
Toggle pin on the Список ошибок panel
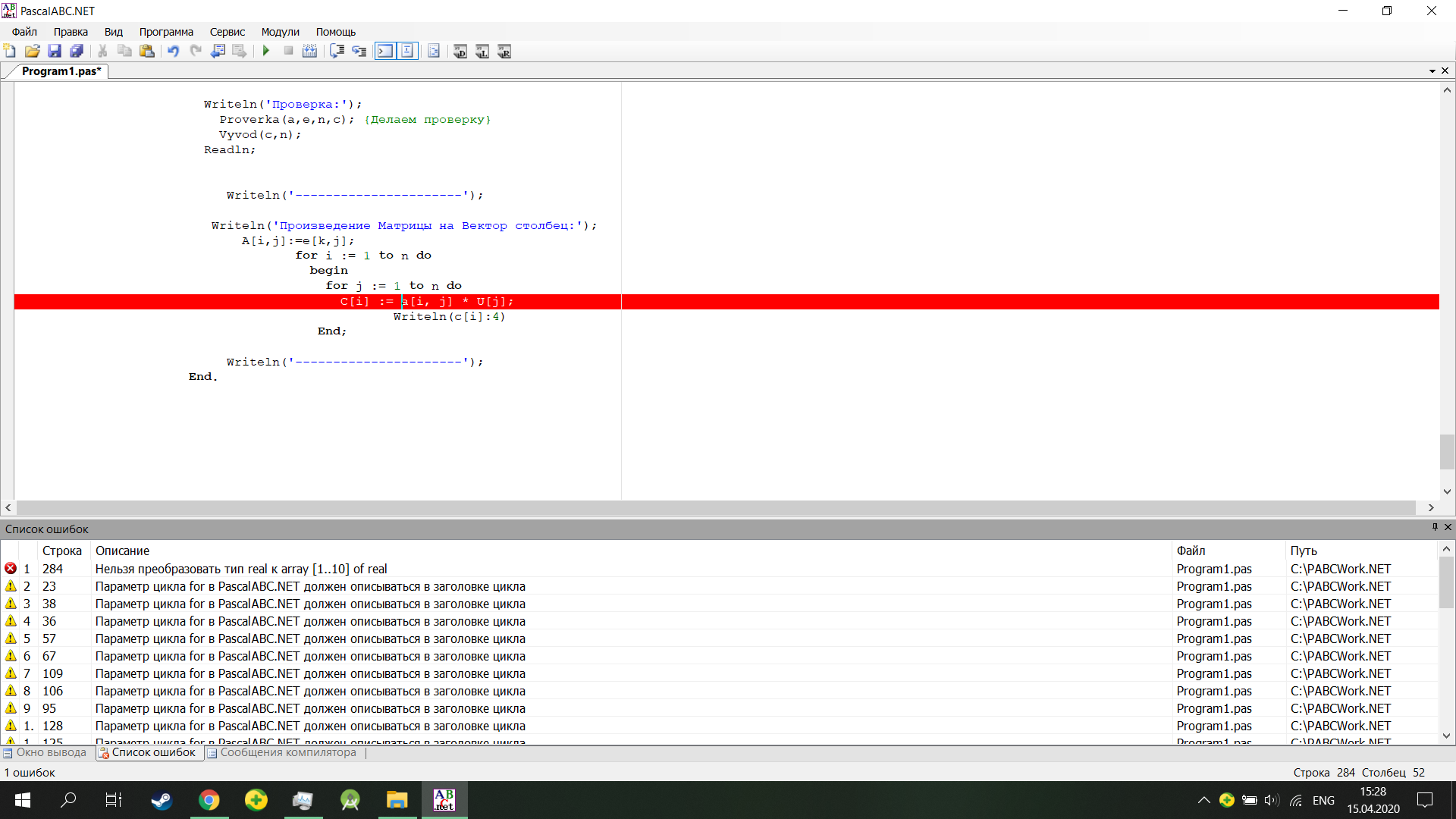1435,527
